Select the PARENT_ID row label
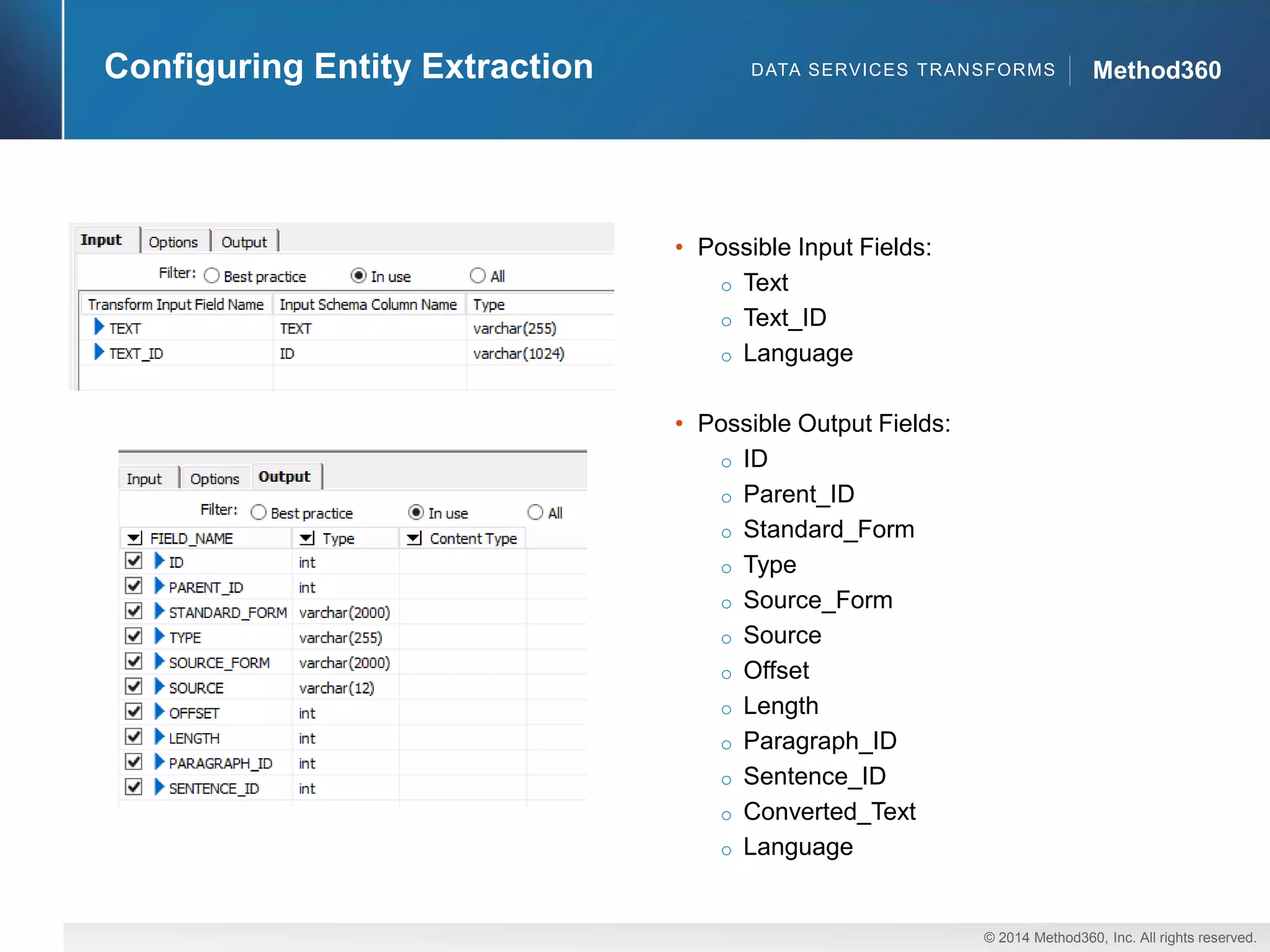The width and height of the screenshot is (1270, 952). coord(206,587)
